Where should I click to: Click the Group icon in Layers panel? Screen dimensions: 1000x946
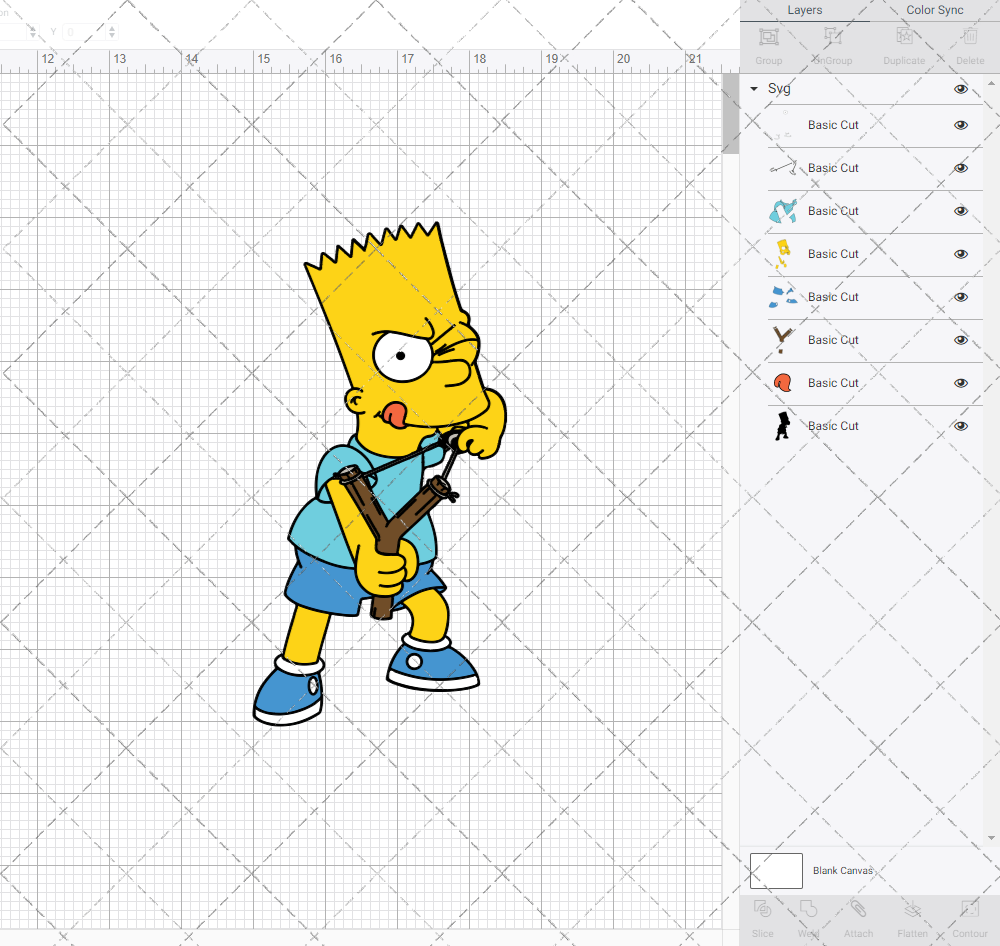tap(768, 42)
